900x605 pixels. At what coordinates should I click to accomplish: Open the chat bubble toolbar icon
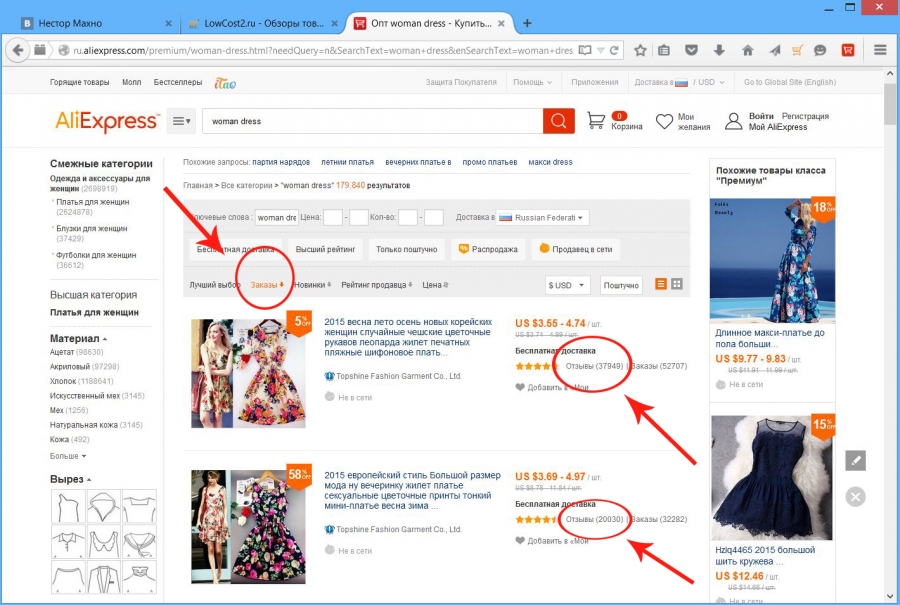tap(820, 51)
